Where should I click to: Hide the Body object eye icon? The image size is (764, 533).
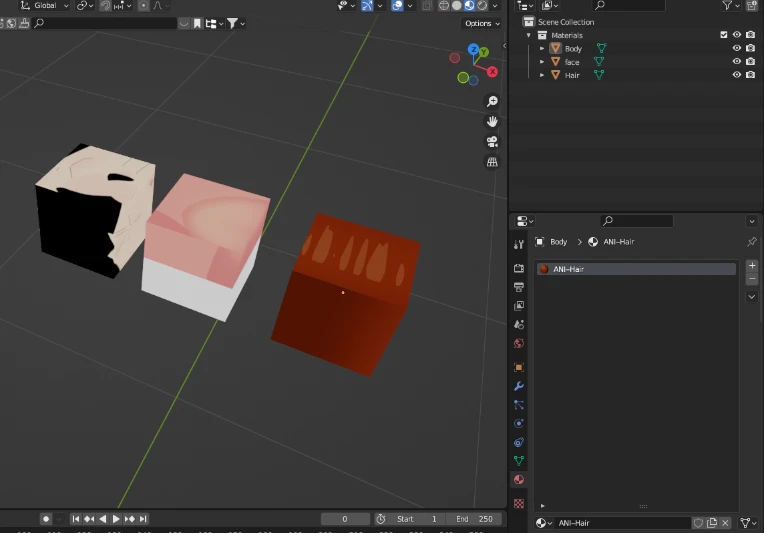[737, 48]
